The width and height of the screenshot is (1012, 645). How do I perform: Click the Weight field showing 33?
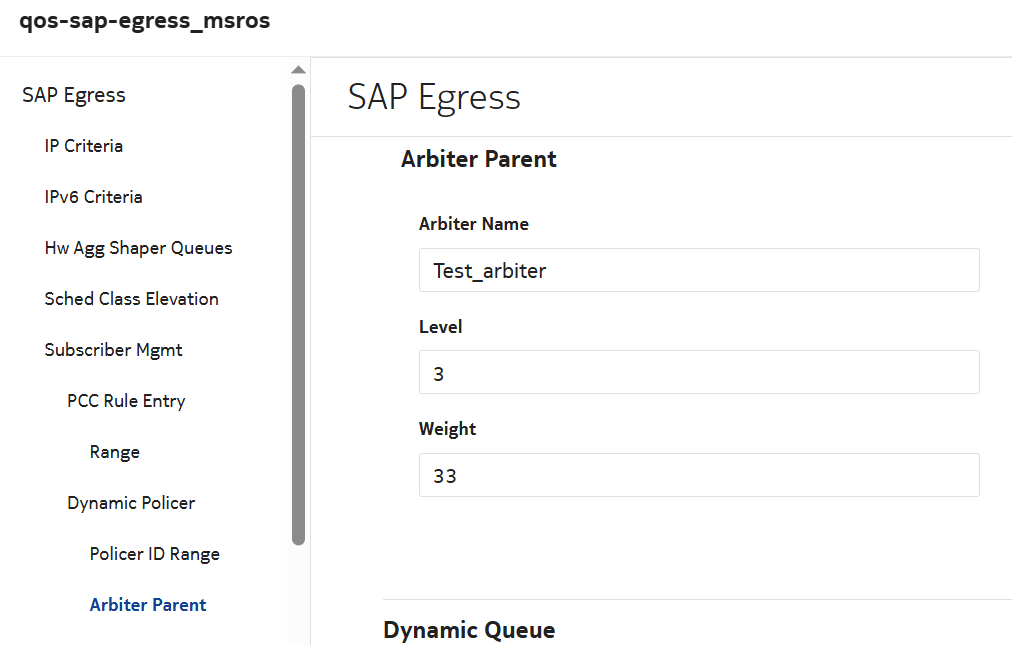tap(698, 475)
